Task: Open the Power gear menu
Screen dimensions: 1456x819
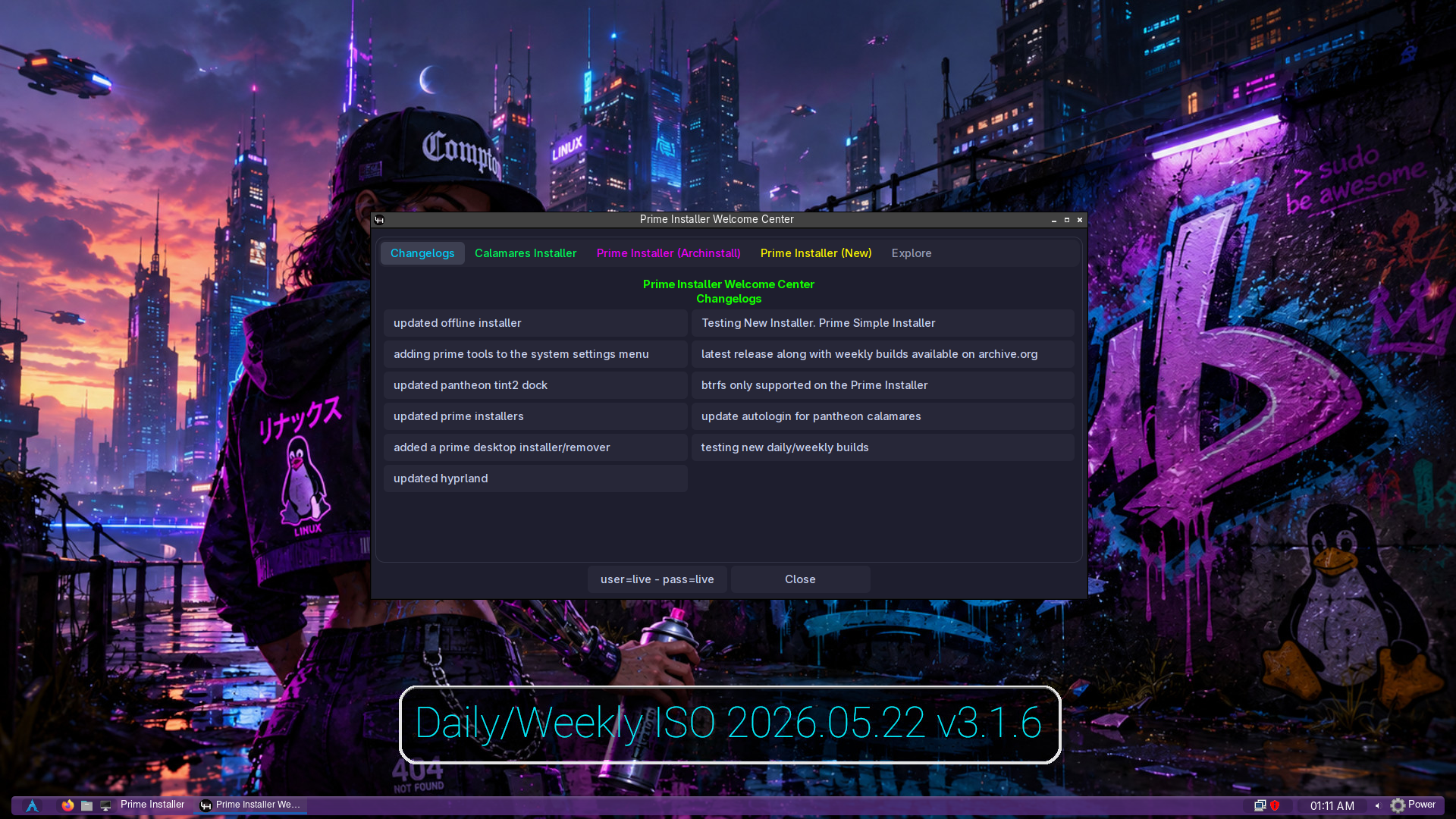Action: pyautogui.click(x=1413, y=805)
